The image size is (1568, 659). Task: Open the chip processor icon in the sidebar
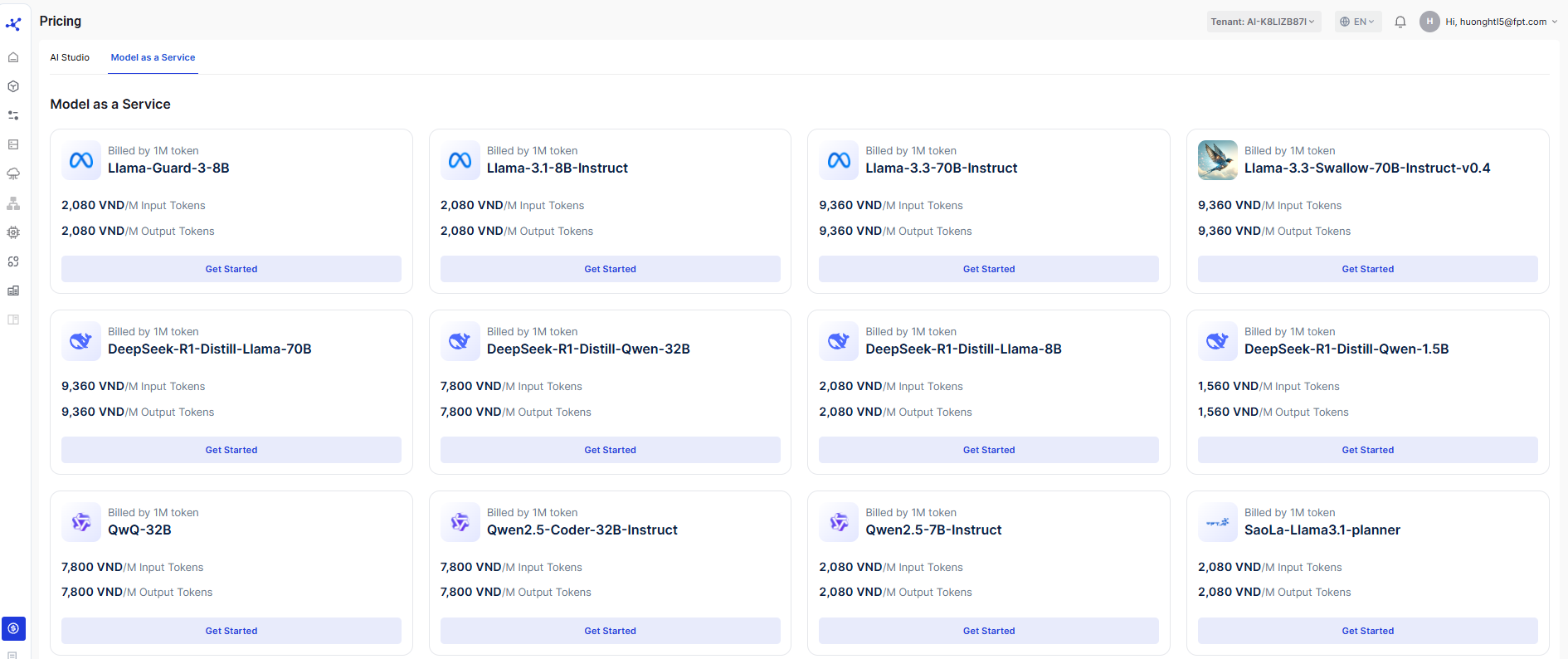click(x=13, y=232)
